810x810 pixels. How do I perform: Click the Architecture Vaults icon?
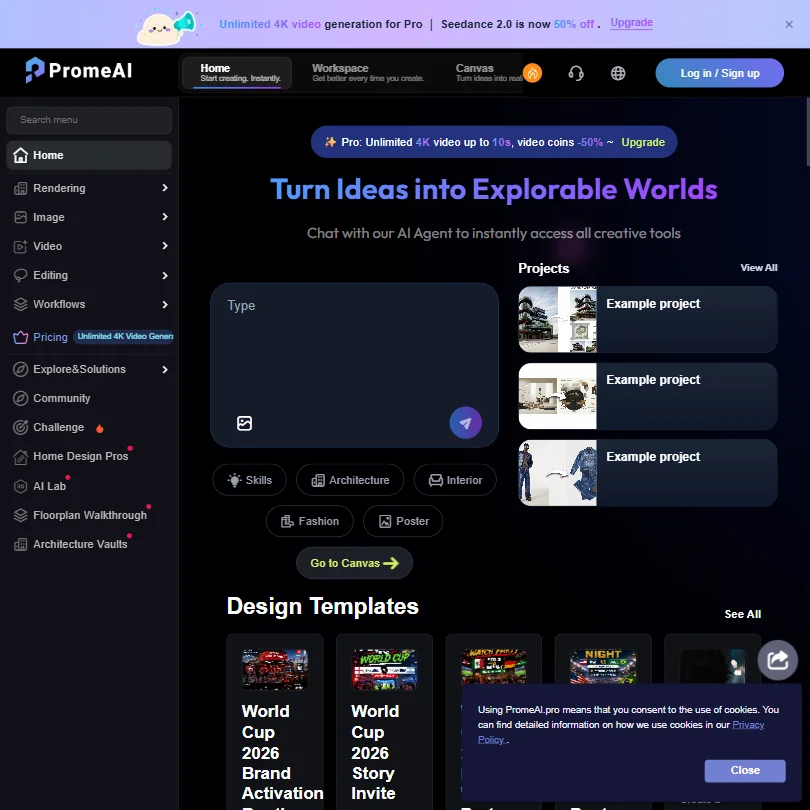pos(21,544)
